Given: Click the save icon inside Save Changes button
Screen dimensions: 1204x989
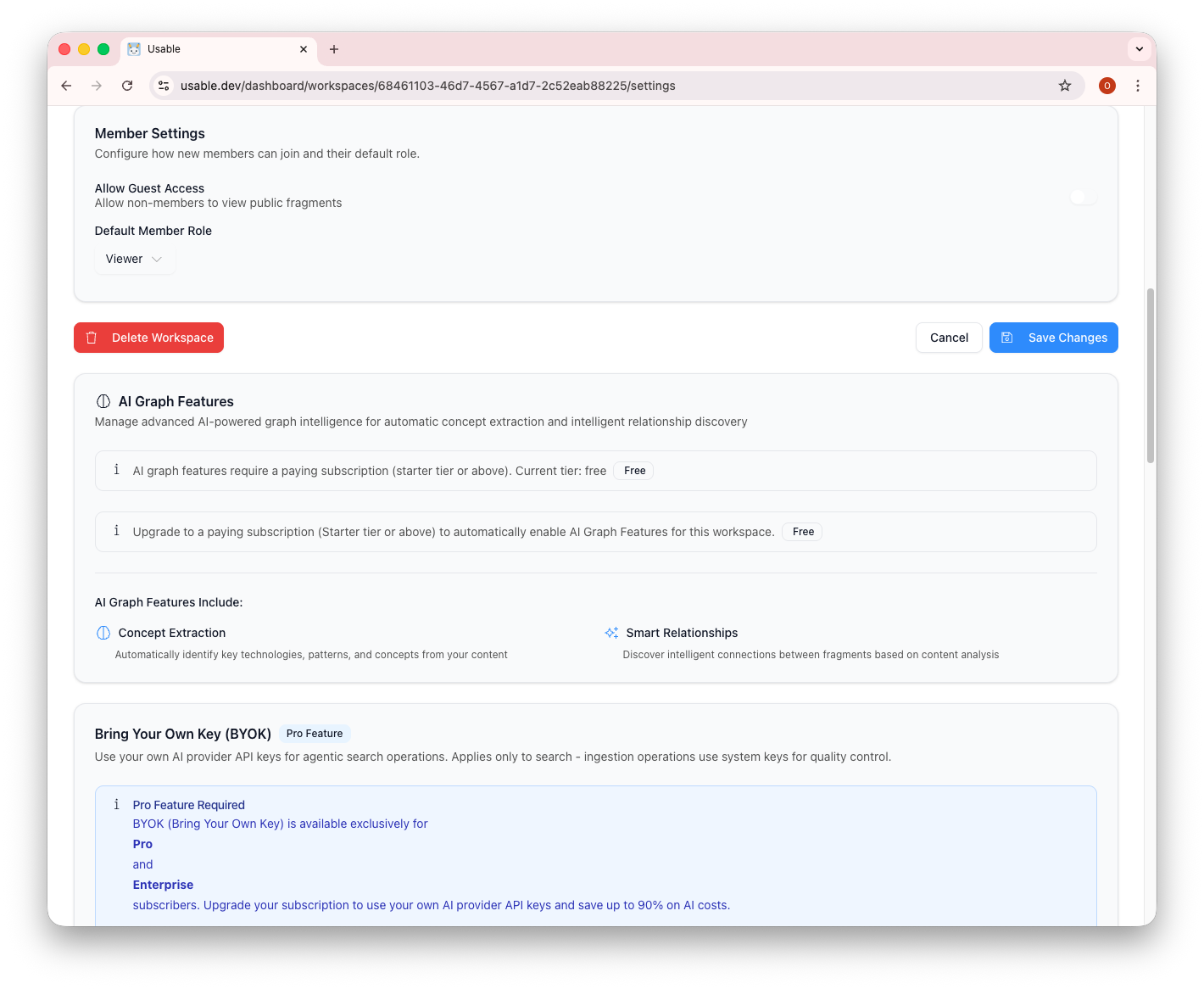Looking at the screenshot, I should [1006, 337].
